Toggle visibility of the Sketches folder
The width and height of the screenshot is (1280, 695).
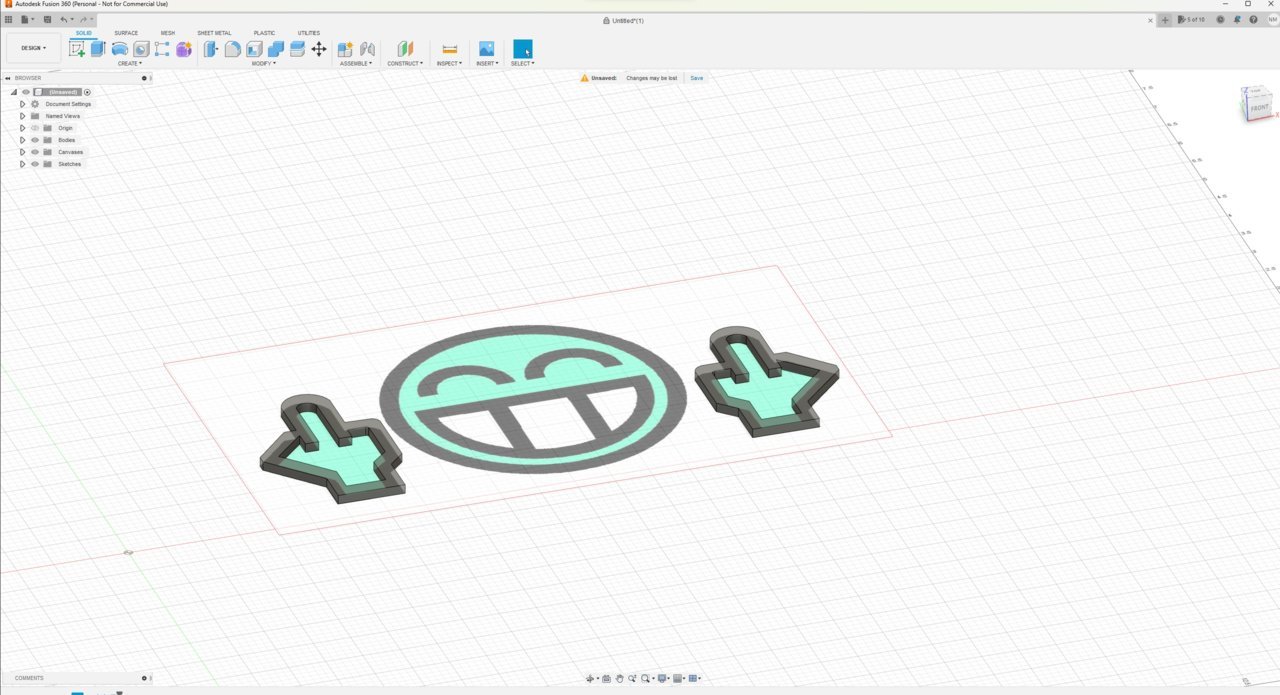pyautogui.click(x=35, y=164)
